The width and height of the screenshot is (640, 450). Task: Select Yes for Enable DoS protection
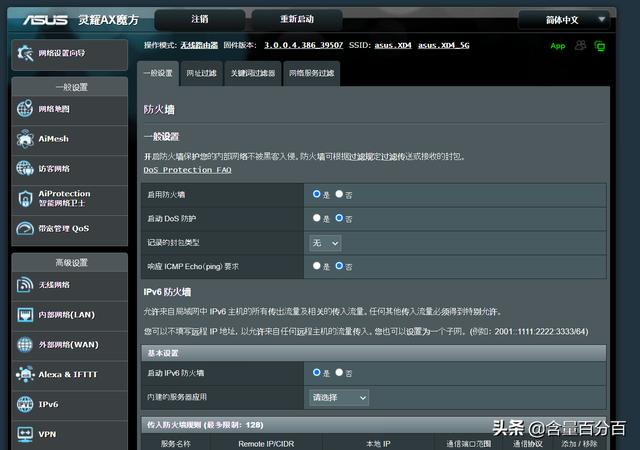[x=316, y=218]
